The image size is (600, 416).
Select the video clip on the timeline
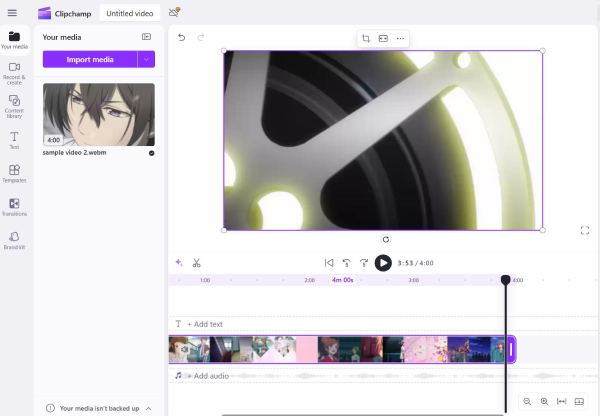point(342,349)
